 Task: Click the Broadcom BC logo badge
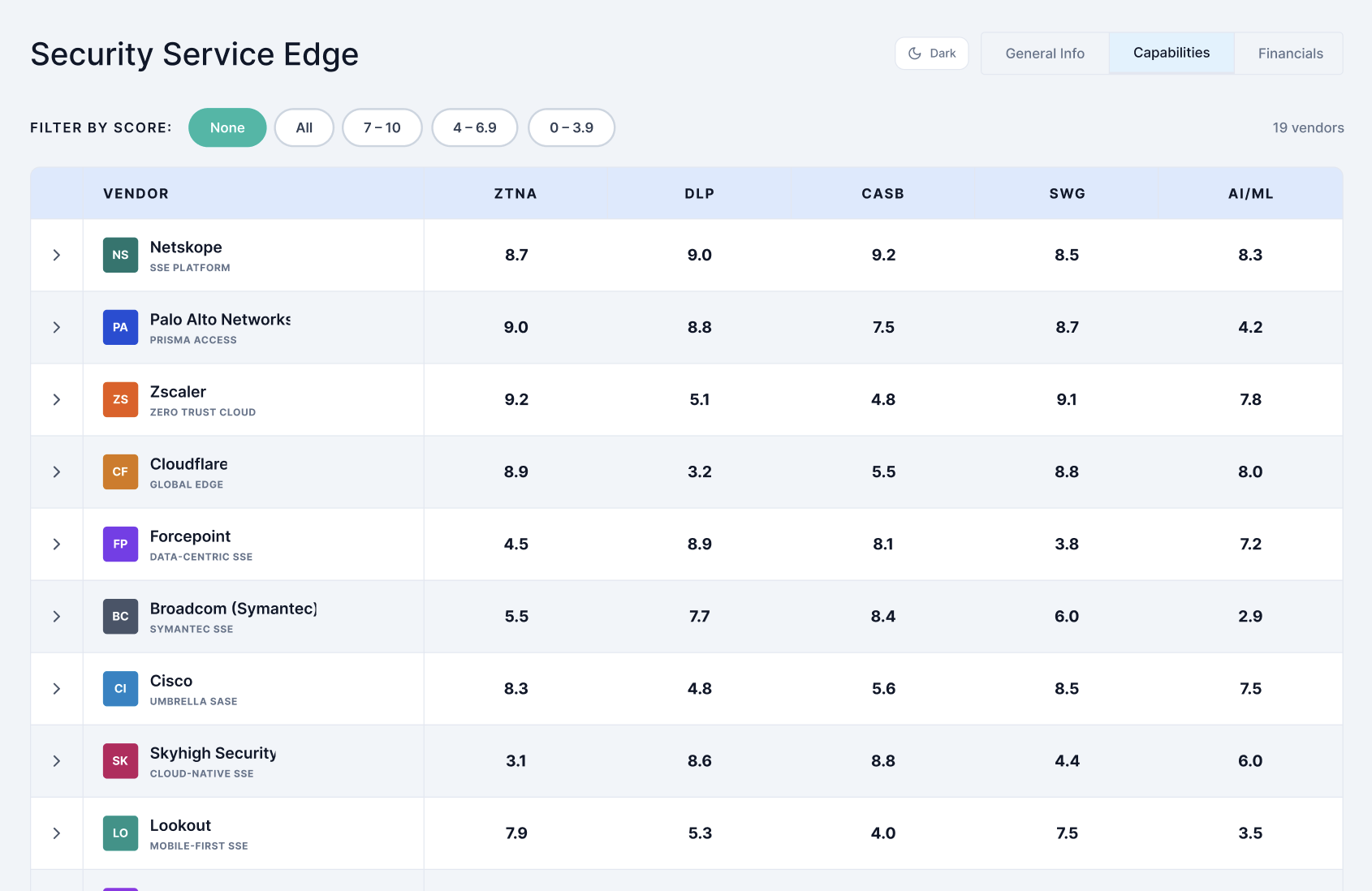120,616
